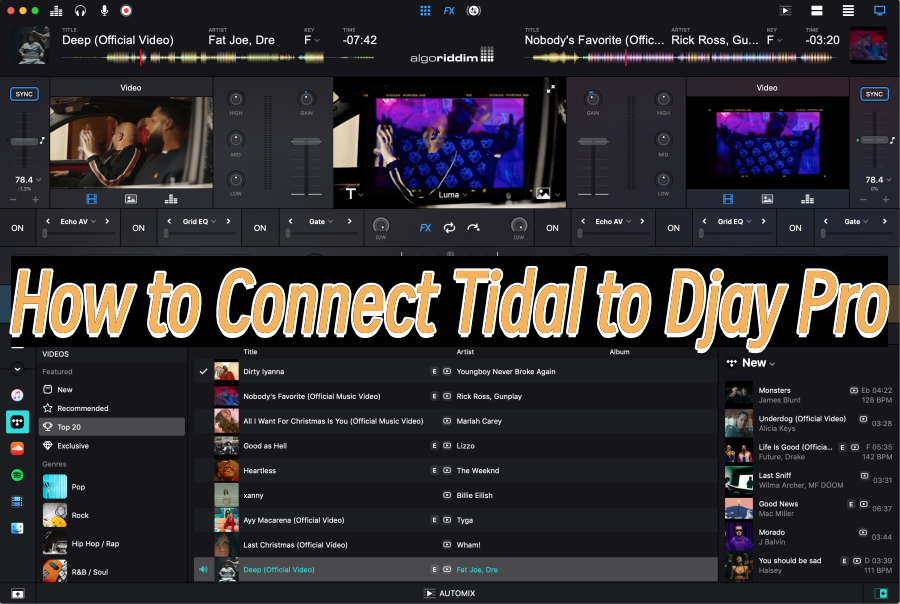
Task: Open the T title overlay dropdown
Action: point(354,194)
